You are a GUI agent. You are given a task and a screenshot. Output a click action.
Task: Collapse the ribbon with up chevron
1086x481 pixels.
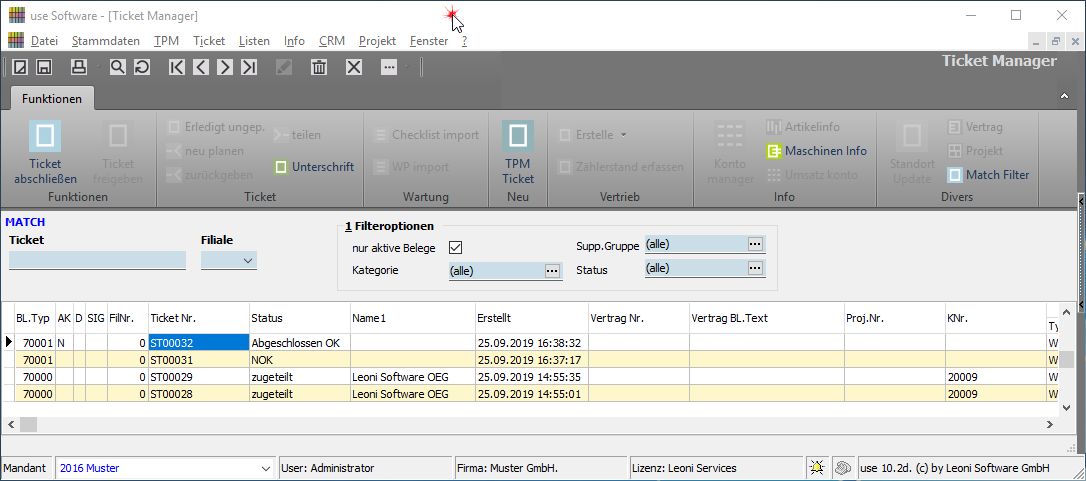click(x=1065, y=96)
